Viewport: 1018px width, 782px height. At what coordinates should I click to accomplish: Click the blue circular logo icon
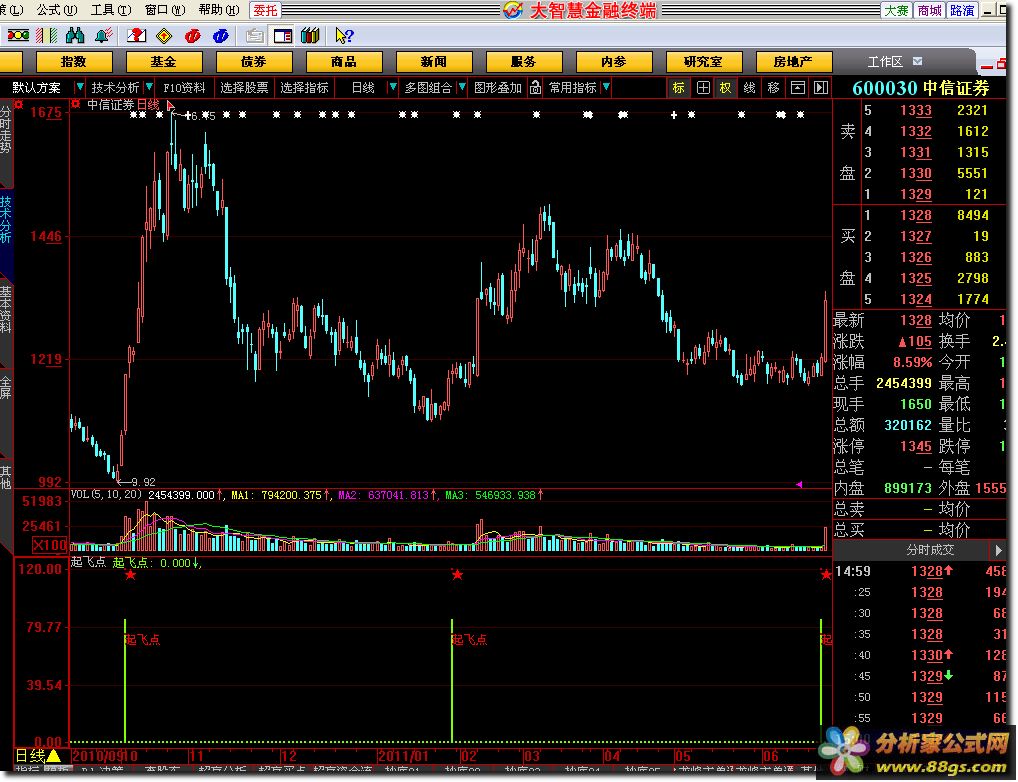pos(220,36)
